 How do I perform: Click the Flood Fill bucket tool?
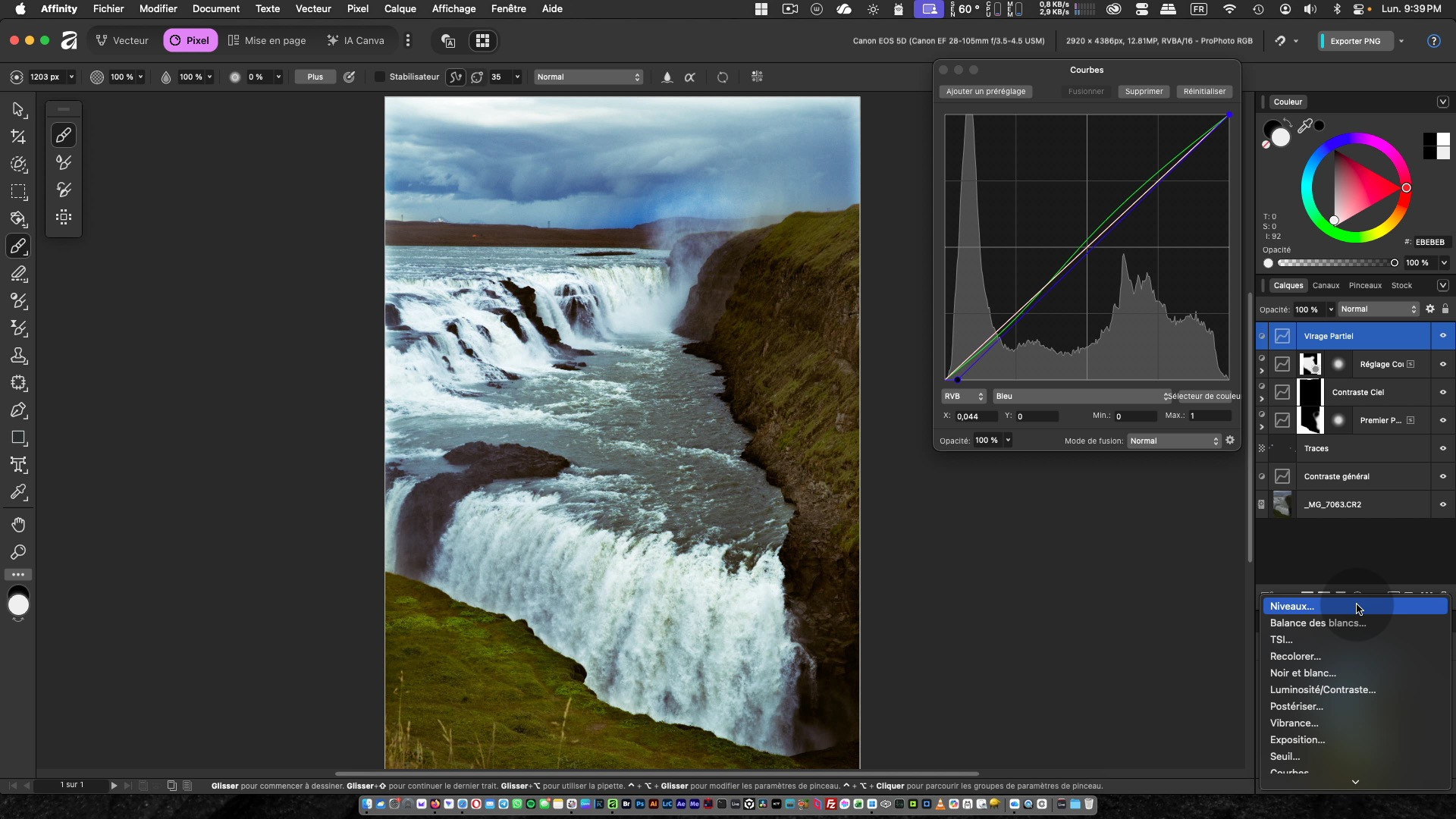tap(18, 219)
